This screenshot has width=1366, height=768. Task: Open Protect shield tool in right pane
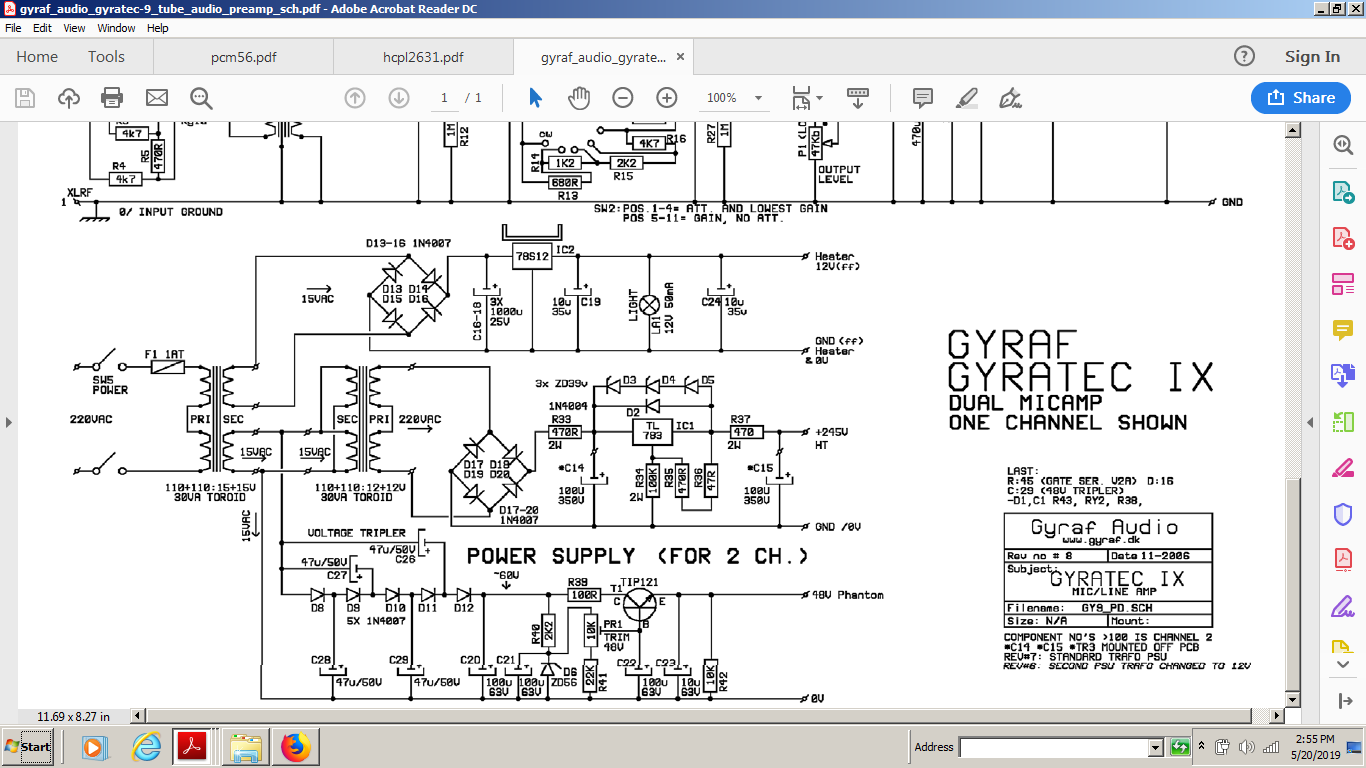(1342, 514)
